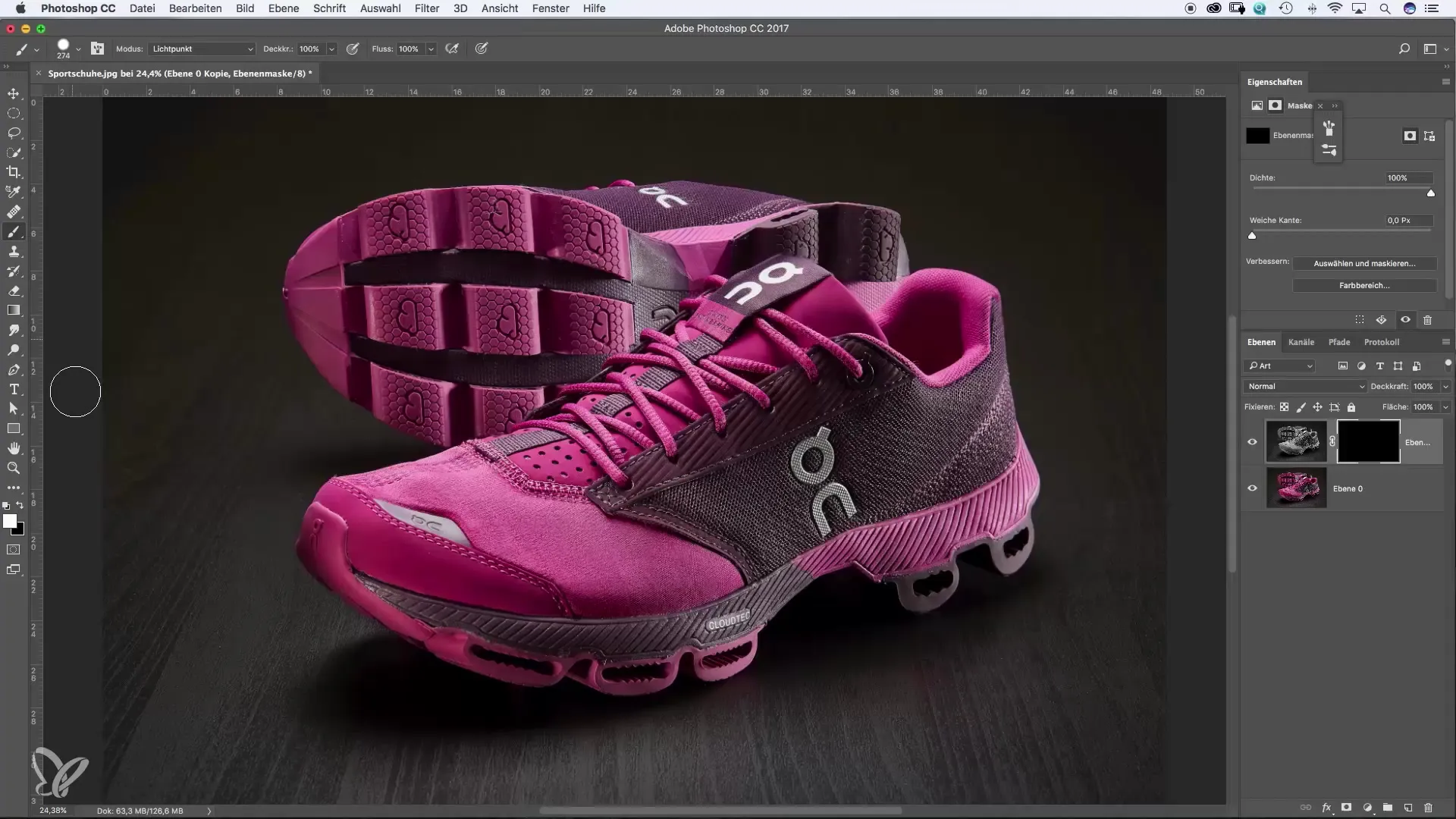Viewport: 1456px width, 819px height.
Task: Toggle mask visibility in properties panel
Action: (1405, 320)
